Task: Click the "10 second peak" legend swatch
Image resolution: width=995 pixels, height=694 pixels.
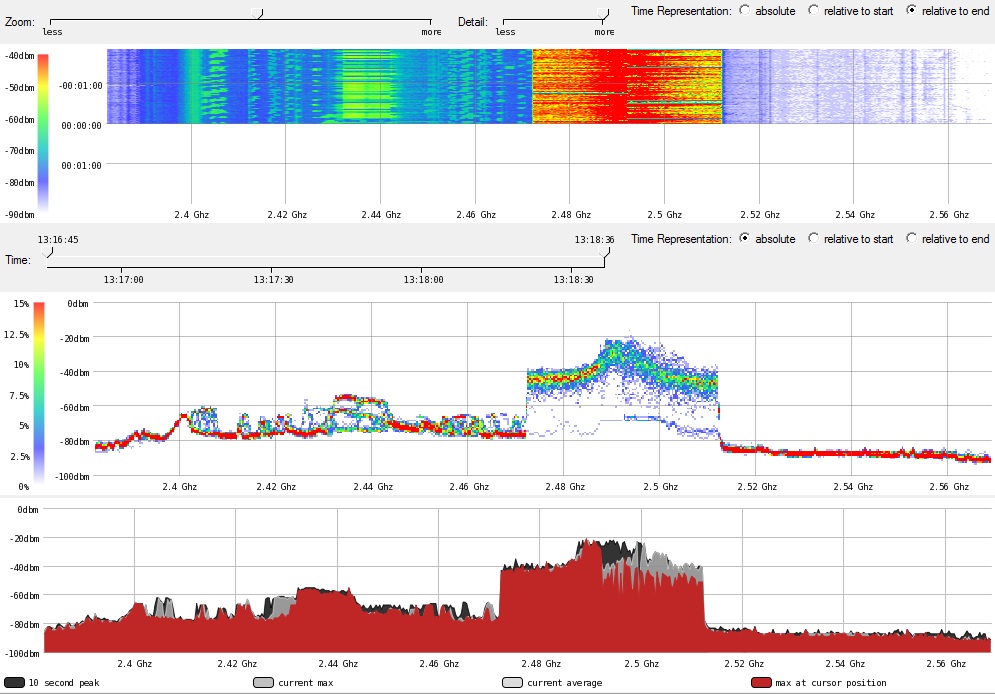Action: pos(14,683)
